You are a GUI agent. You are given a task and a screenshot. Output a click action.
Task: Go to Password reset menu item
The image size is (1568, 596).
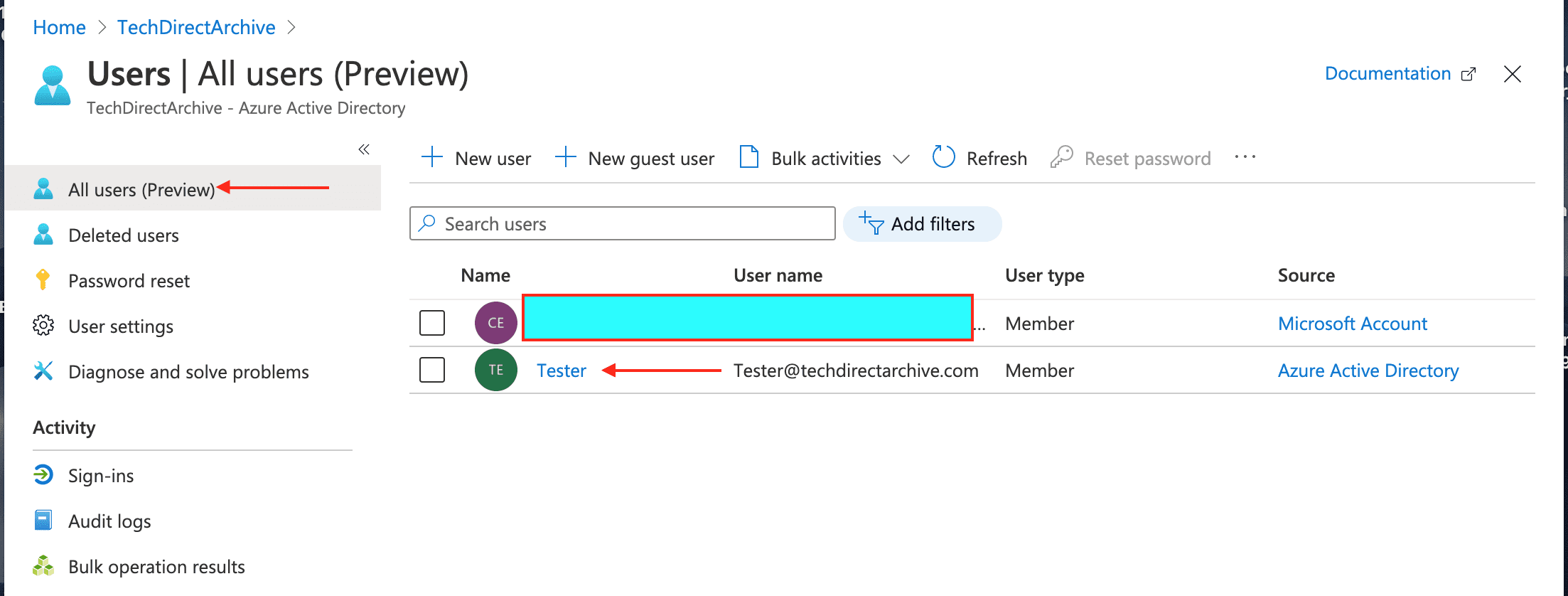point(129,281)
